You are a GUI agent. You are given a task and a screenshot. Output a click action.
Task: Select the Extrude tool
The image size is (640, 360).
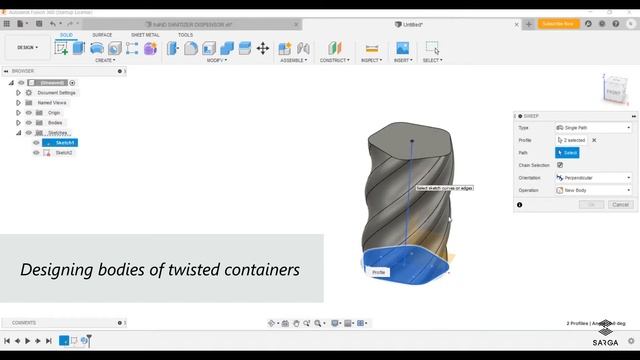point(78,48)
